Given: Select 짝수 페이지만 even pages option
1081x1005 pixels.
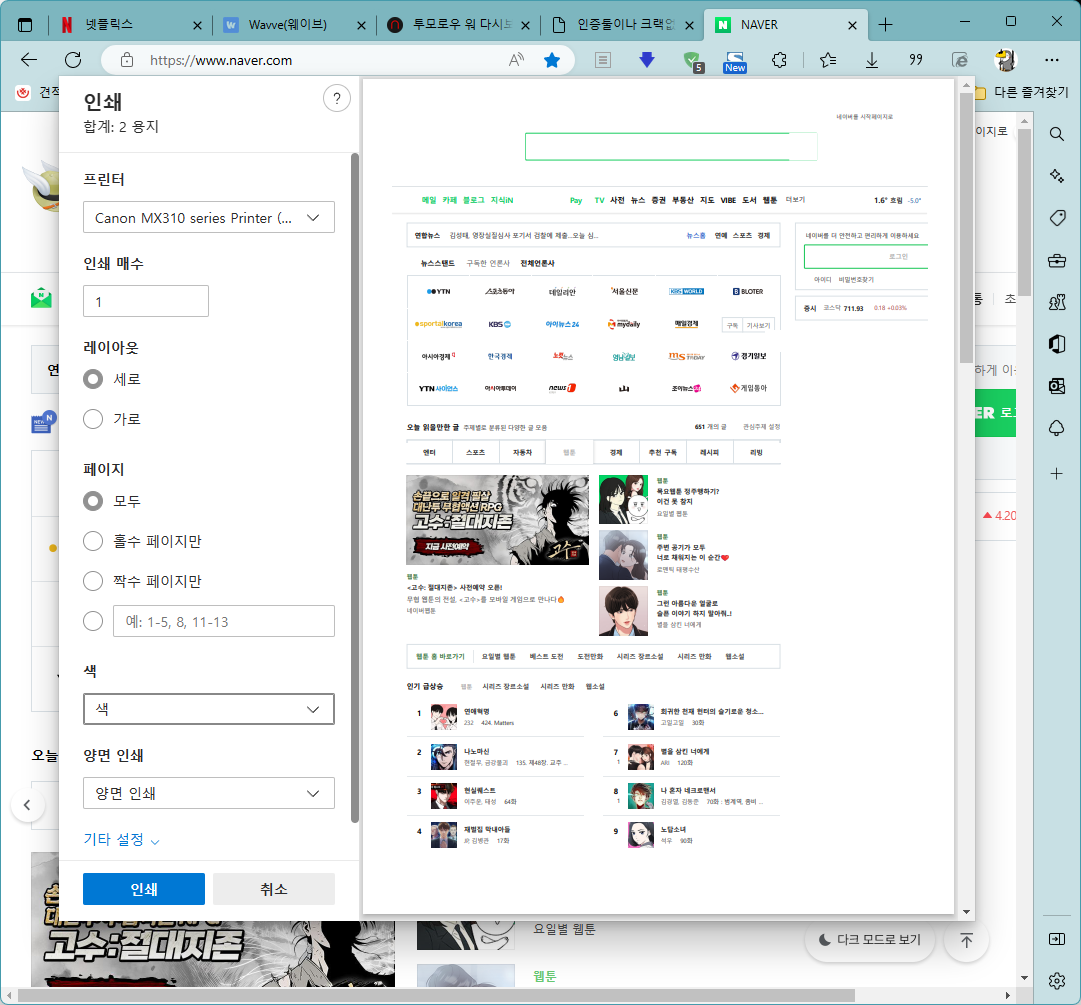Looking at the screenshot, I should coord(93,581).
